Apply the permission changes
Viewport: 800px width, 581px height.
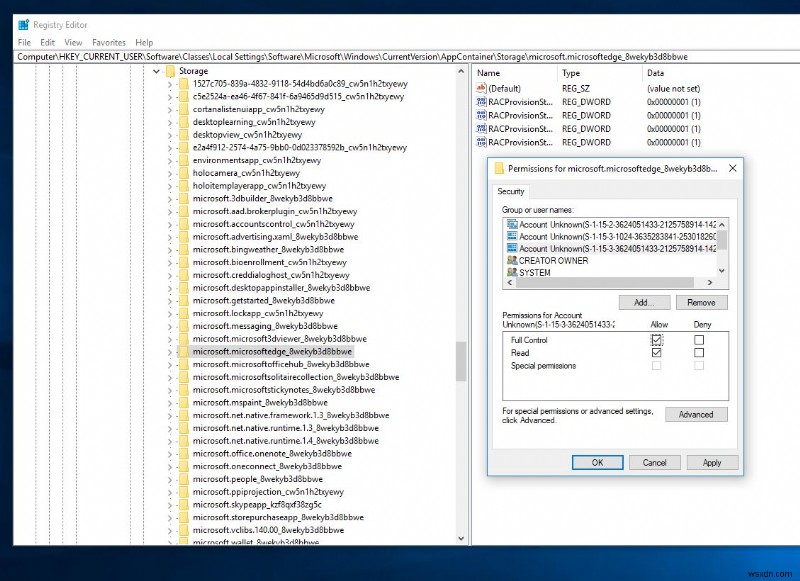pyautogui.click(x=710, y=462)
